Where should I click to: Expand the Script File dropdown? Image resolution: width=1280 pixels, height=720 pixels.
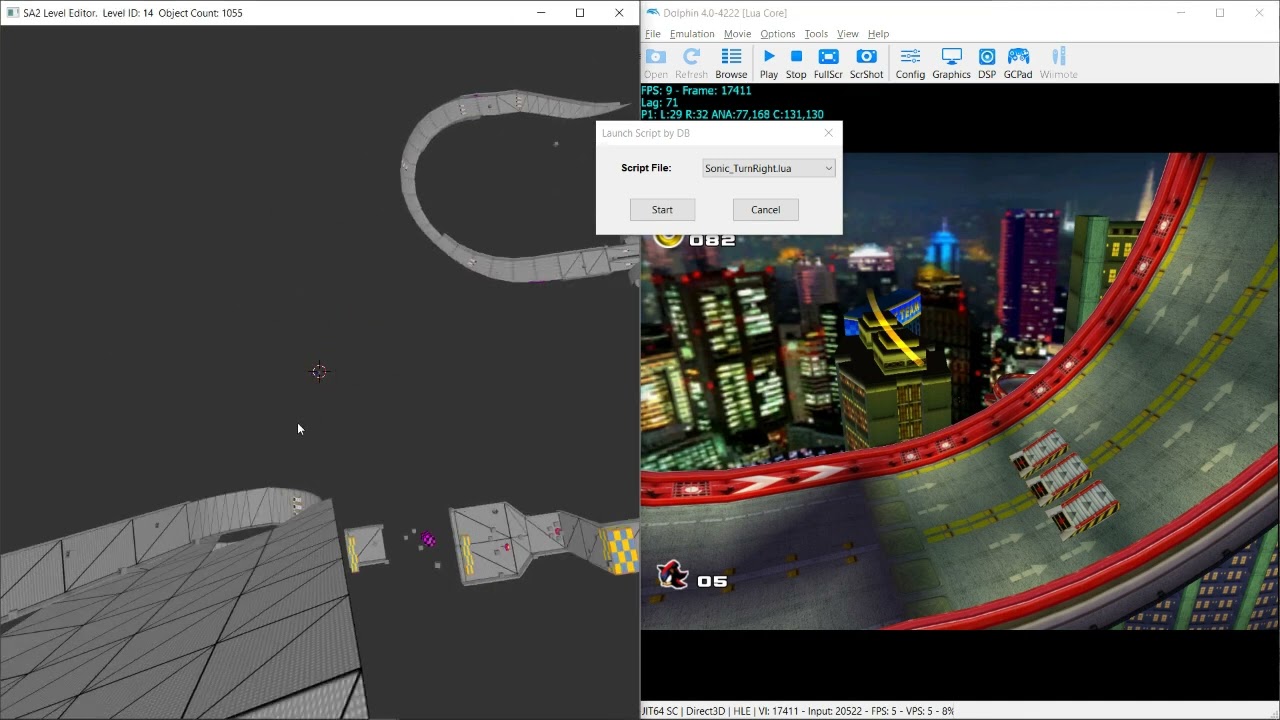pyautogui.click(x=768, y=168)
